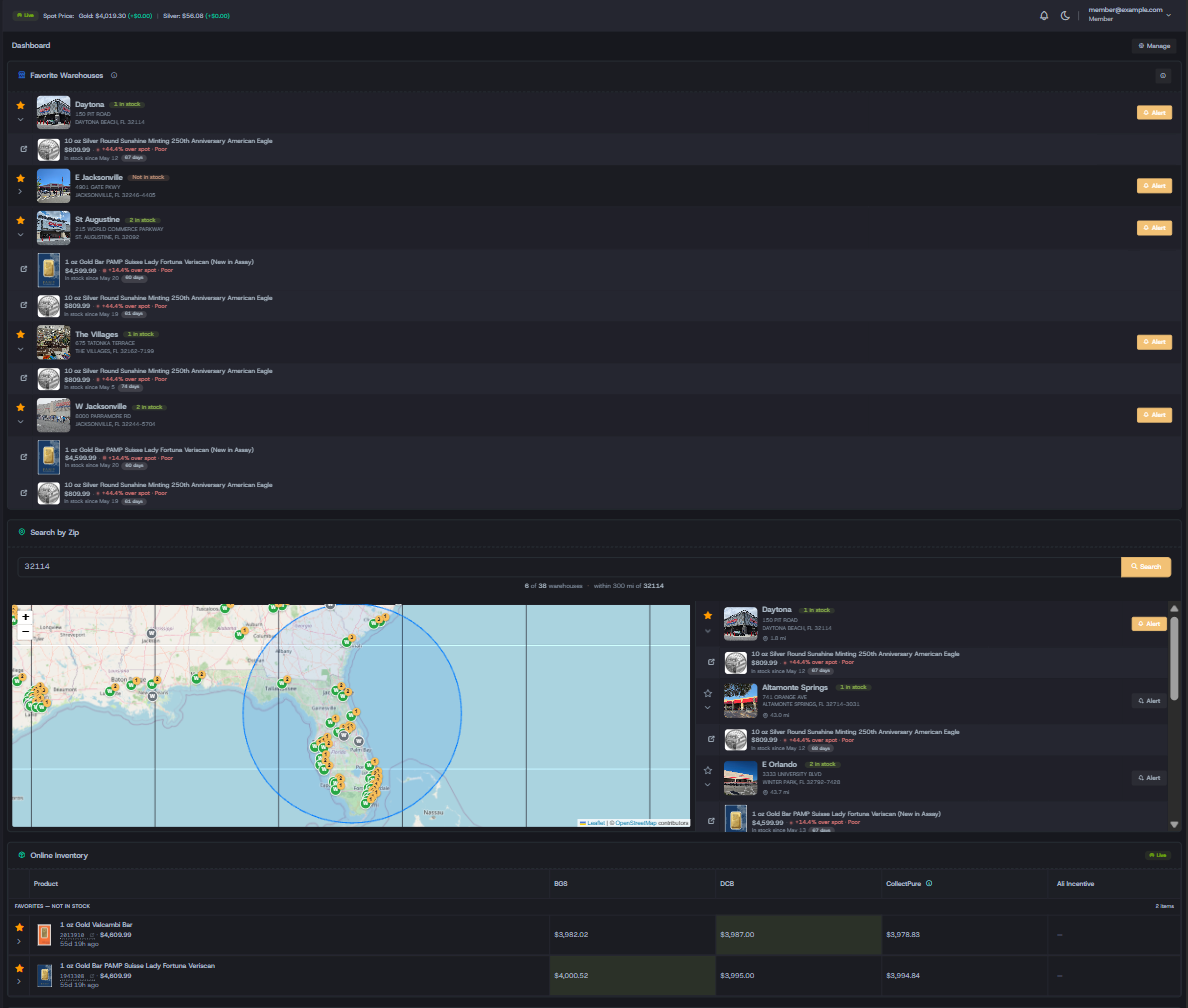Click E Jacksonville warehouse photo
The width and height of the screenshot is (1188, 1008).
[53, 186]
